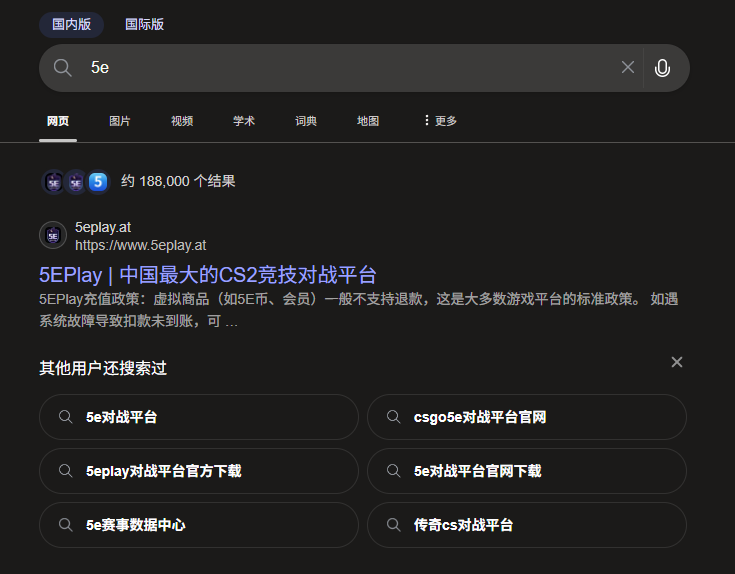This screenshot has width=735, height=574.
Task: Switch to 国际版 search mode
Action: point(144,24)
